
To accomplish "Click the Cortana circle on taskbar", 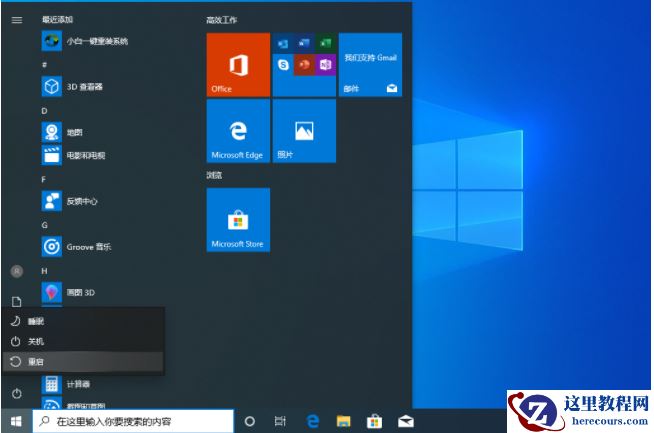I will click(249, 421).
